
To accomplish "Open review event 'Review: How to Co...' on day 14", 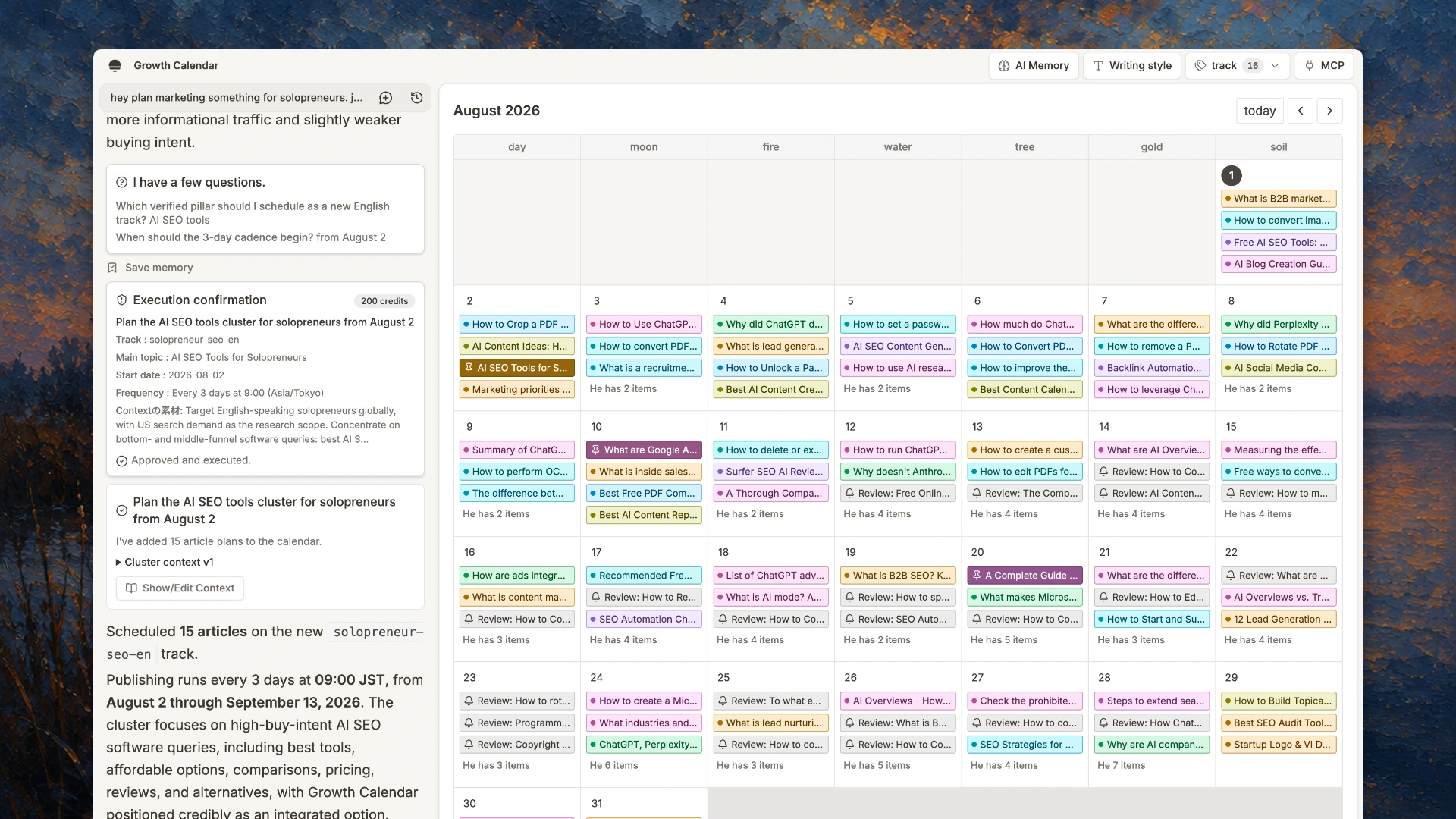I will pyautogui.click(x=1152, y=472).
